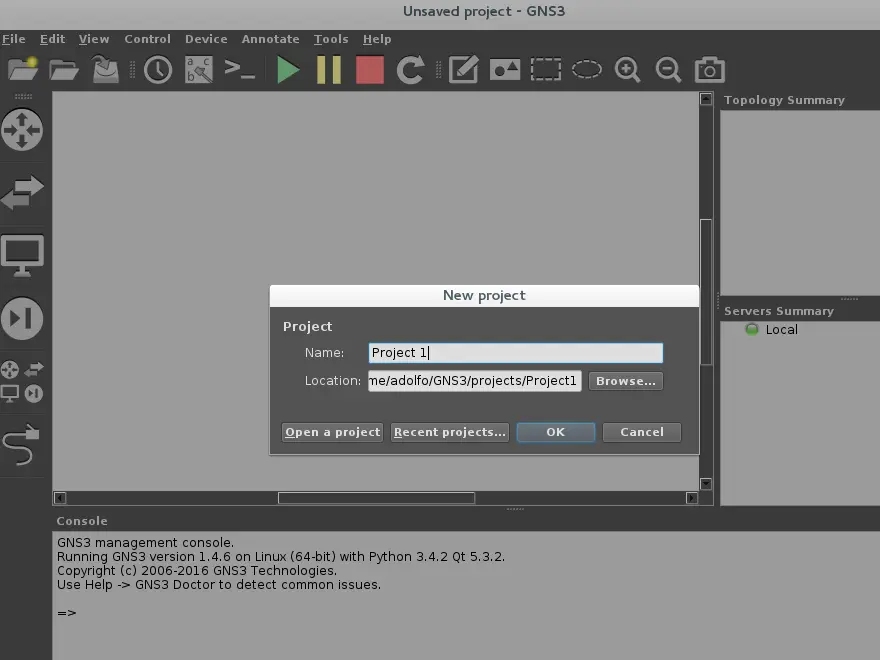880x660 pixels.
Task: Open the Help menu
Action: pos(377,39)
